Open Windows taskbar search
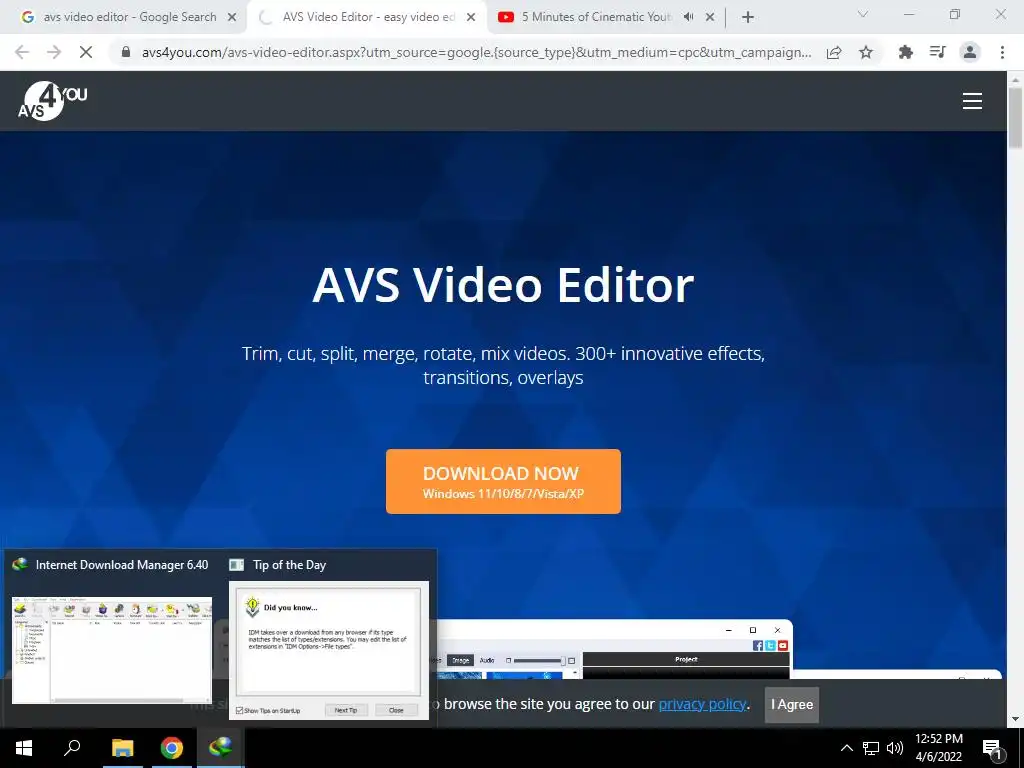1024x768 pixels. [72, 748]
